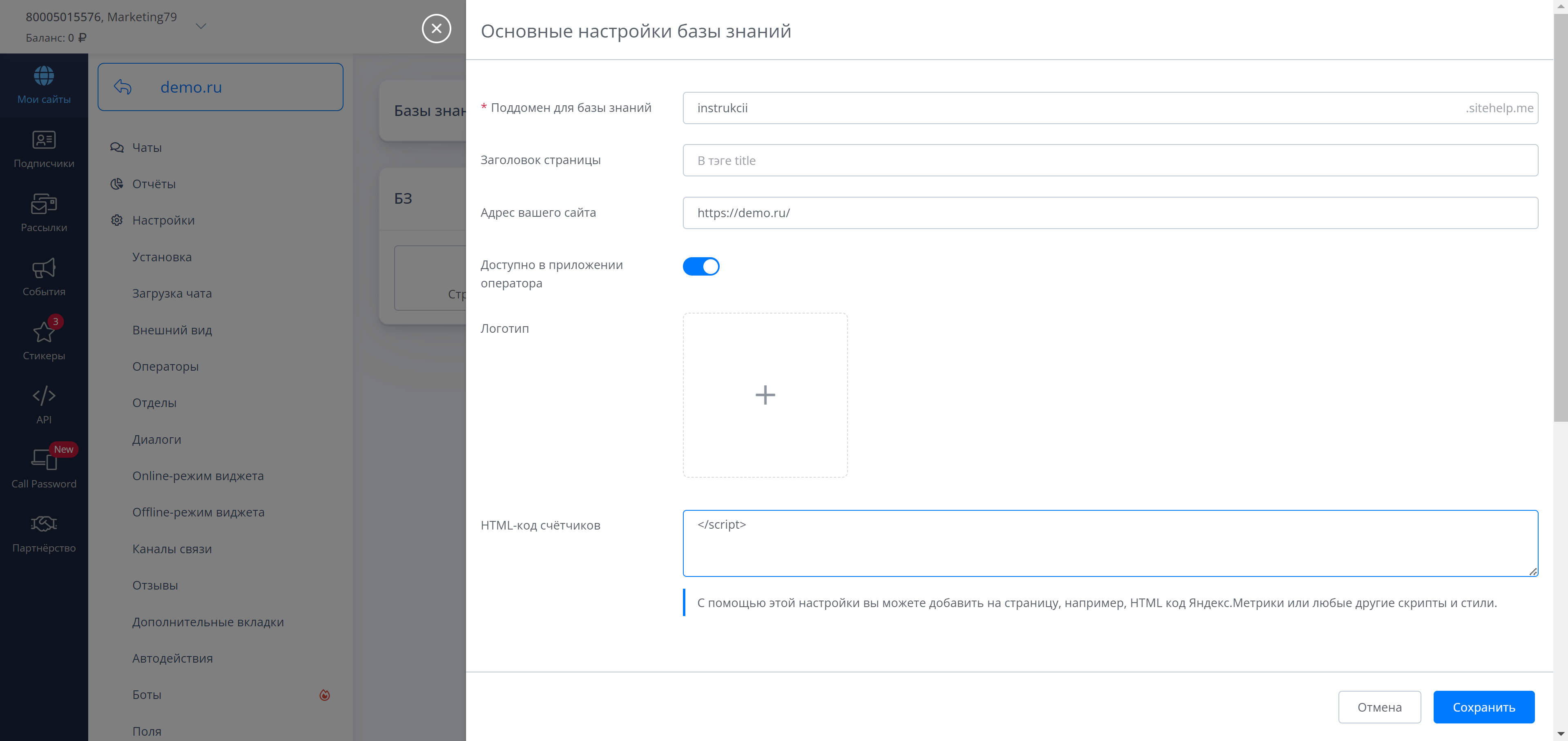The width and height of the screenshot is (1568, 741).
Task: Click the Сохранить button
Action: point(1483,707)
